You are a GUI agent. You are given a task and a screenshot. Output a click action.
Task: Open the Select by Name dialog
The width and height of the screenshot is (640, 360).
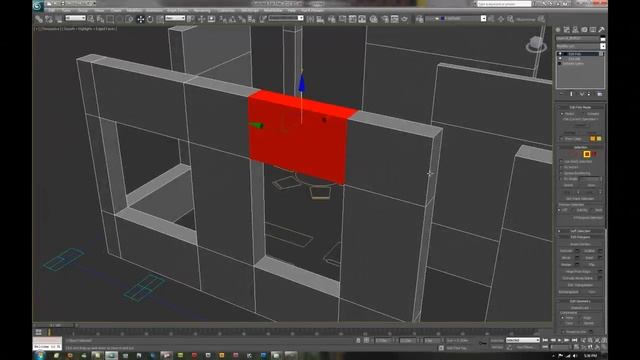coord(100,19)
